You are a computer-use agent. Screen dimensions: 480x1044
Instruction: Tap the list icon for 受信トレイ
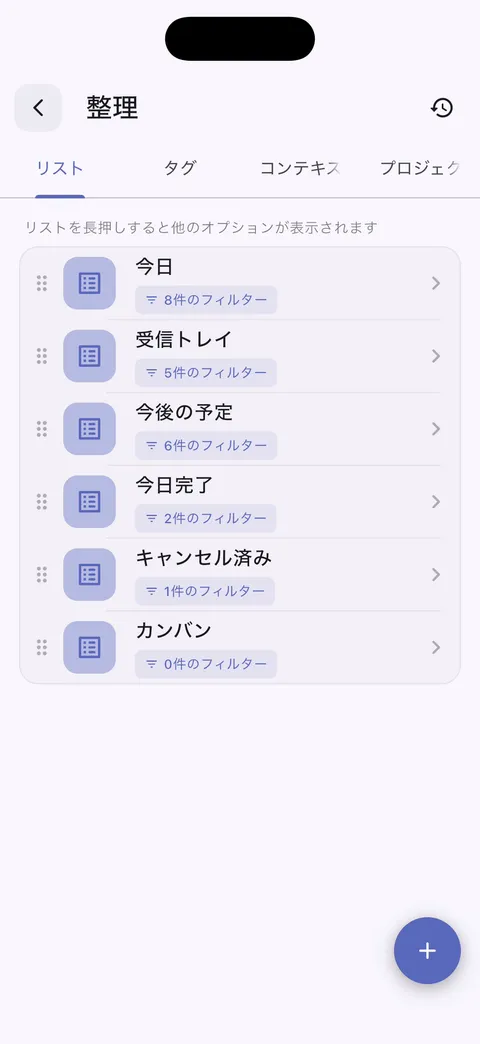click(x=89, y=356)
